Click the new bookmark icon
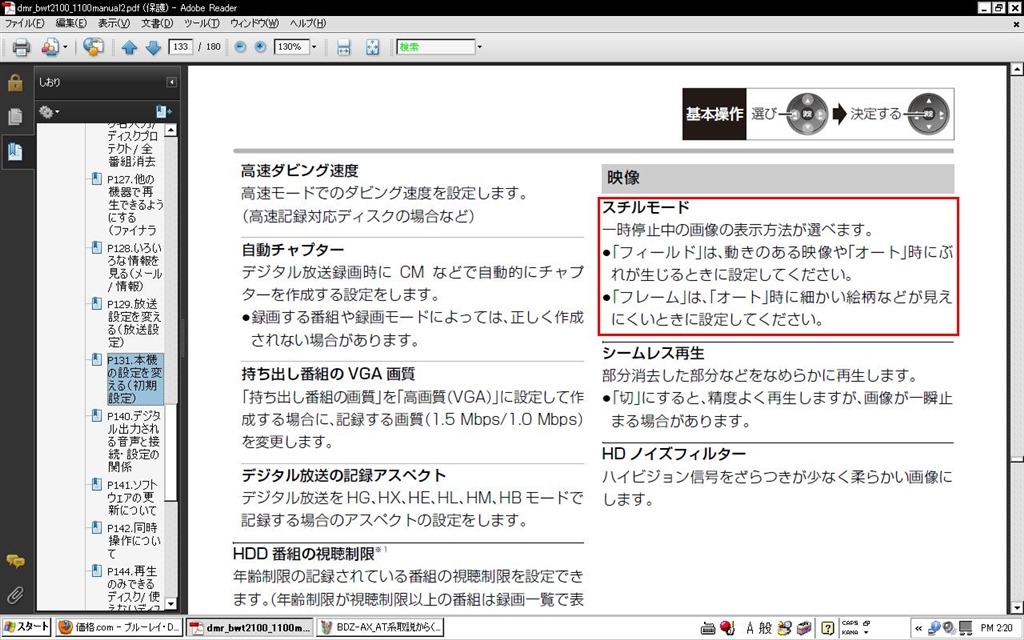This screenshot has width=1024, height=640. [163, 112]
